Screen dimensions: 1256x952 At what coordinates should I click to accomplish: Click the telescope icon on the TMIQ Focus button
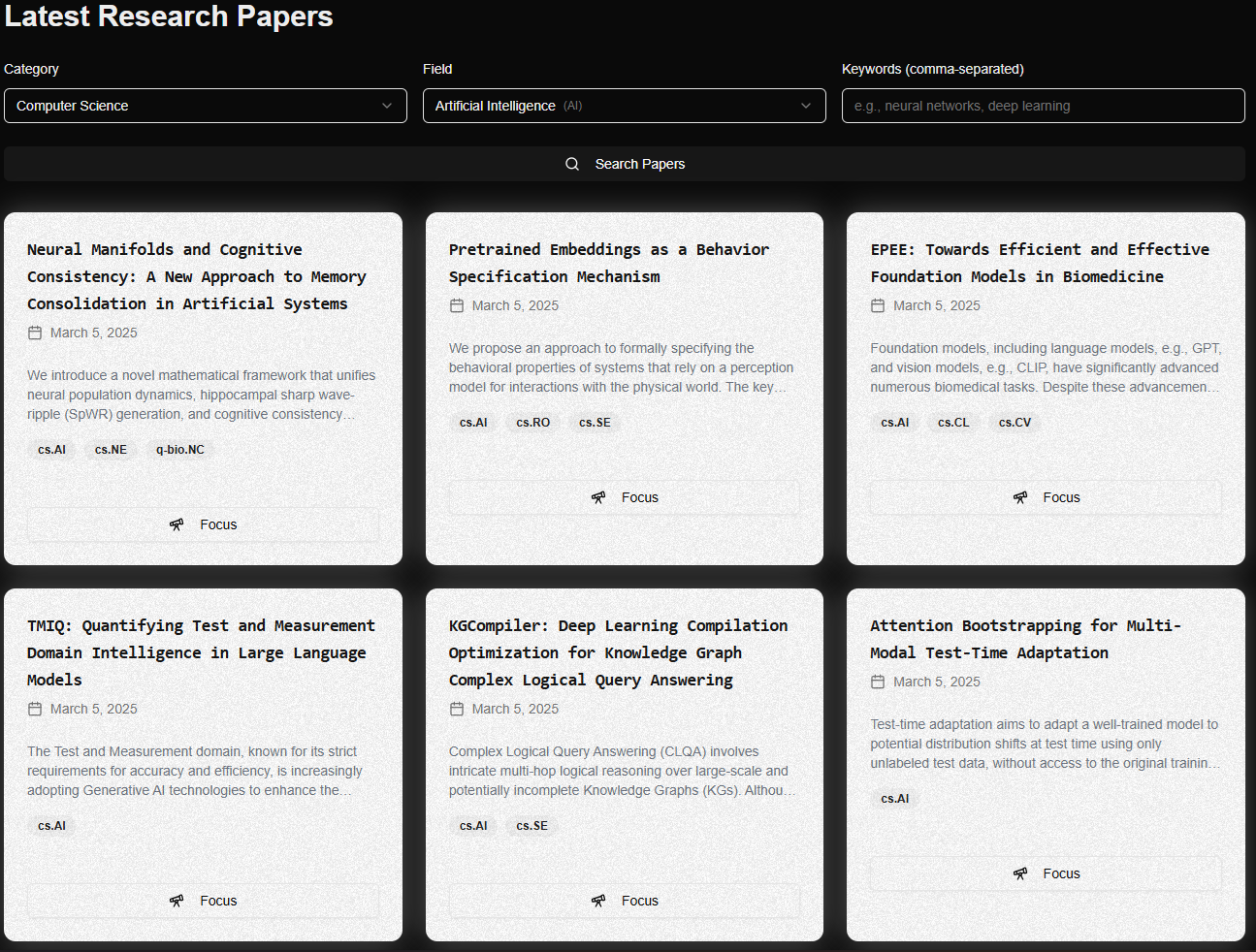click(177, 901)
